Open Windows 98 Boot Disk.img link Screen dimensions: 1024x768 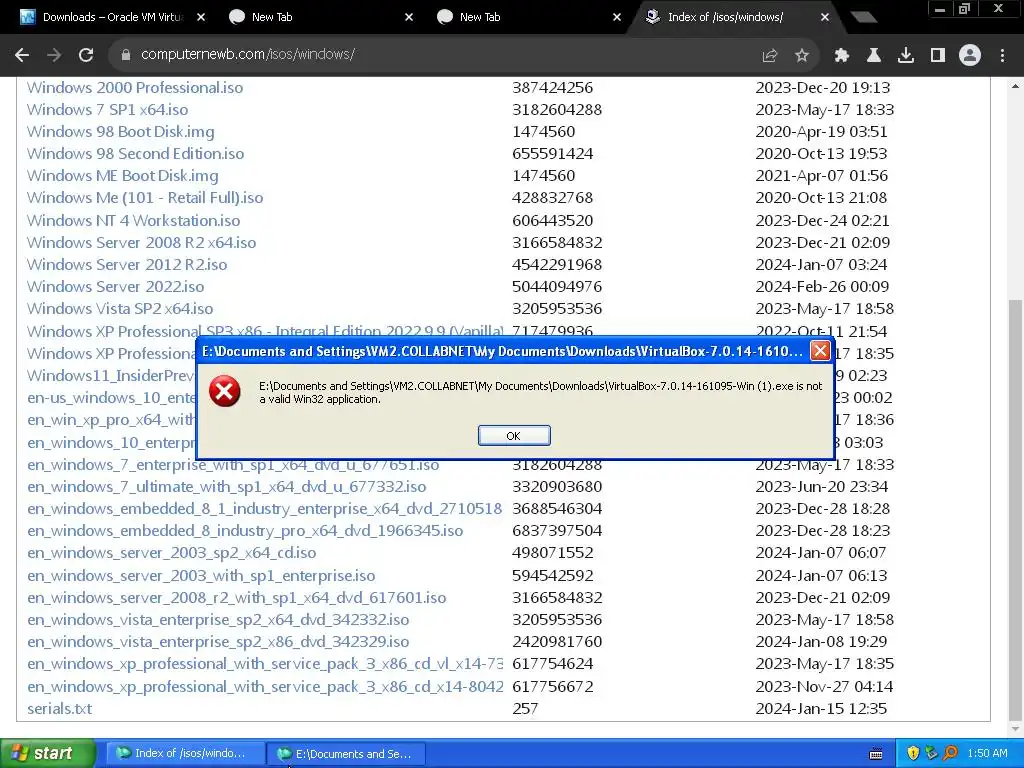(120, 131)
